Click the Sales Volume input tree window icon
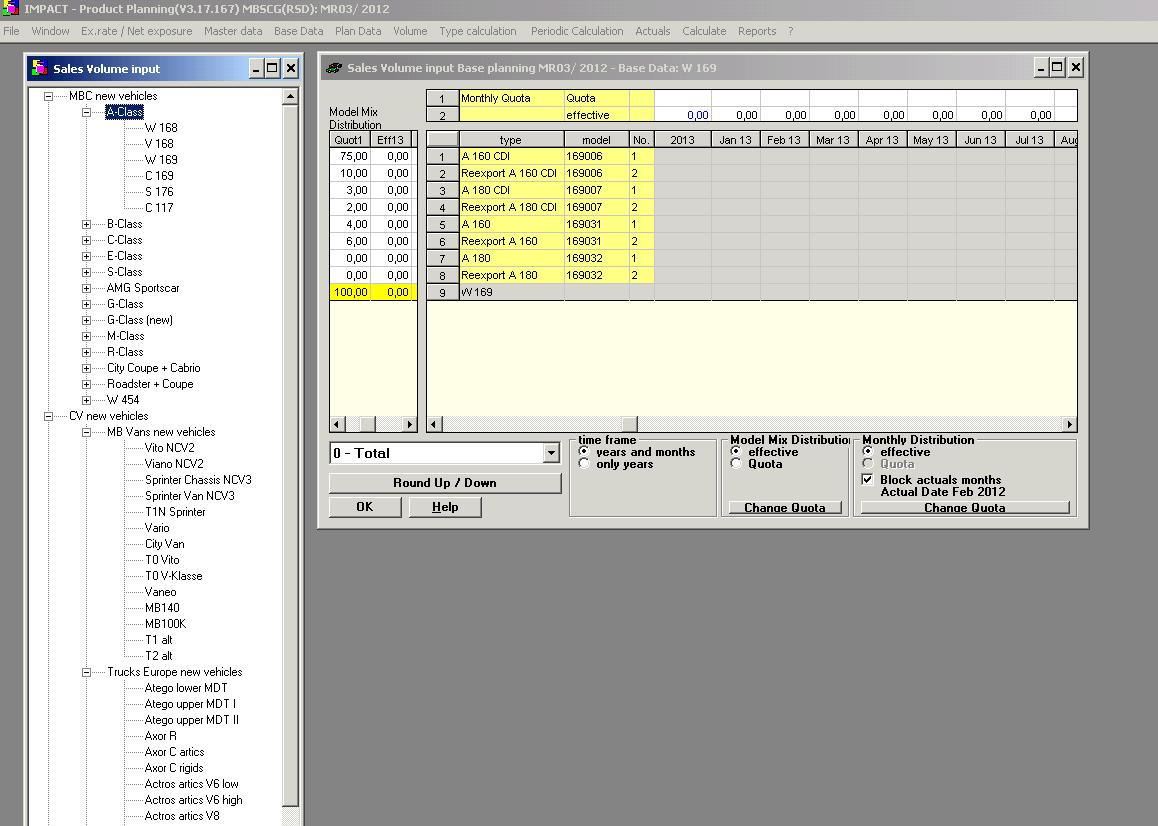Viewport: 1158px width, 826px height. pos(39,68)
